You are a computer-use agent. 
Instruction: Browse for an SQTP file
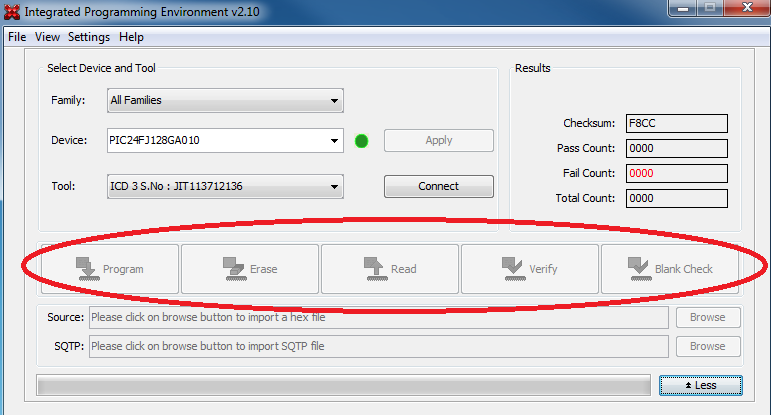(707, 346)
